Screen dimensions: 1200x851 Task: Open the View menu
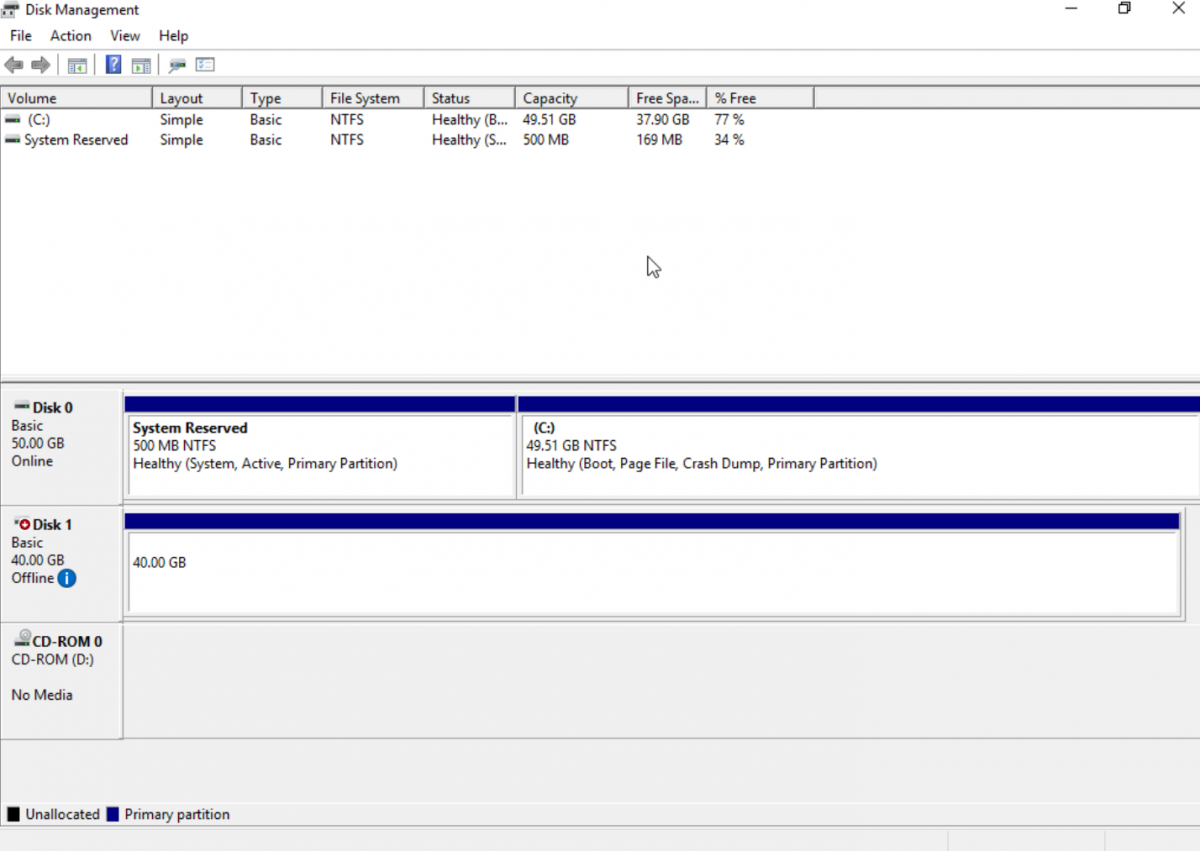coord(125,35)
